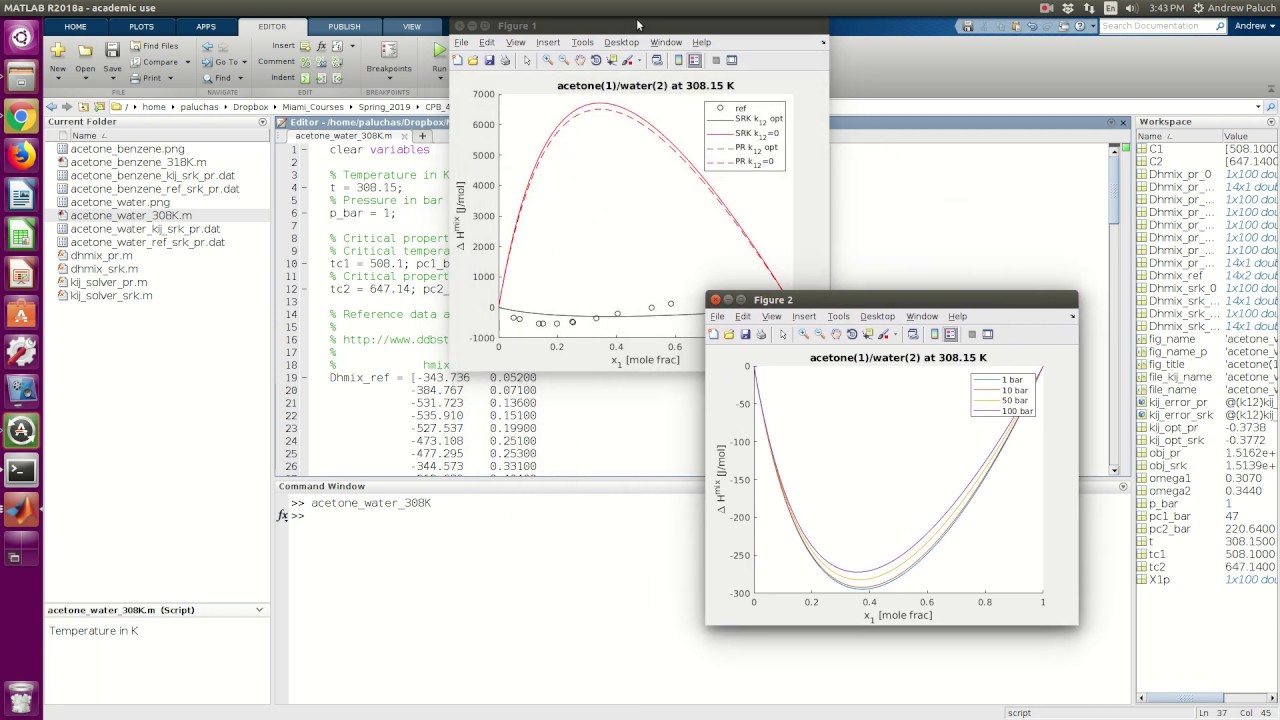Viewport: 1280px width, 720px height.
Task: Select Figure 2 Data Cursor tool
Action: tap(868, 334)
